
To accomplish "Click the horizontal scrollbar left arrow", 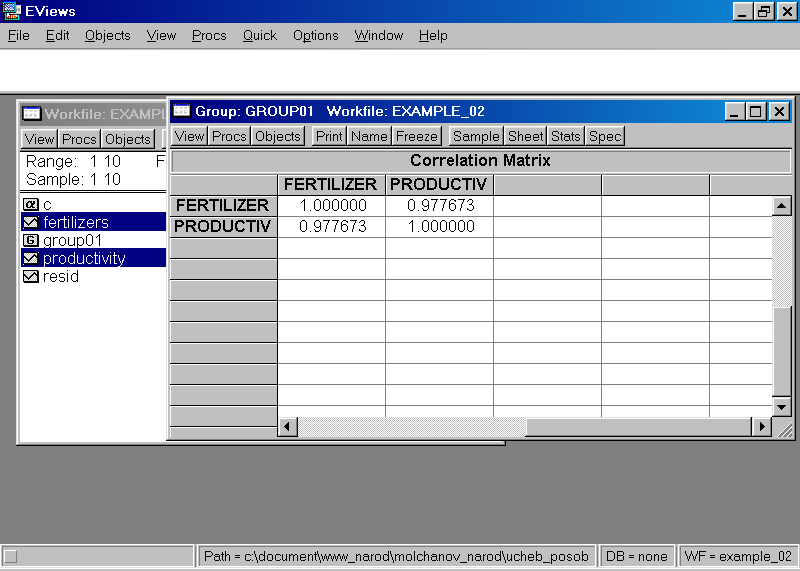I will (288, 426).
